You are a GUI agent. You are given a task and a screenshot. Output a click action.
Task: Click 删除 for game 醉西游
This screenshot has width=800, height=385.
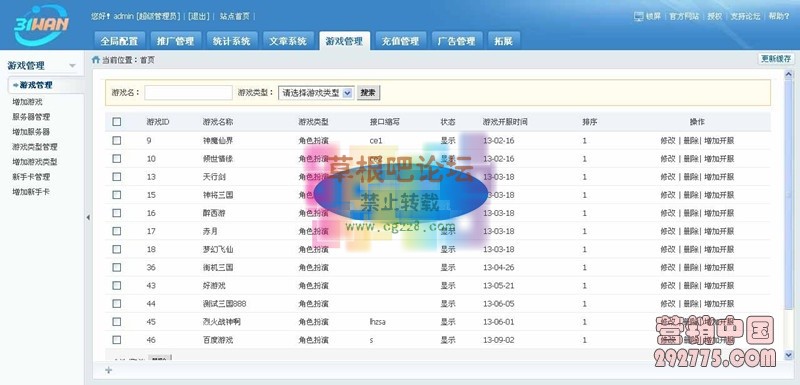point(691,213)
